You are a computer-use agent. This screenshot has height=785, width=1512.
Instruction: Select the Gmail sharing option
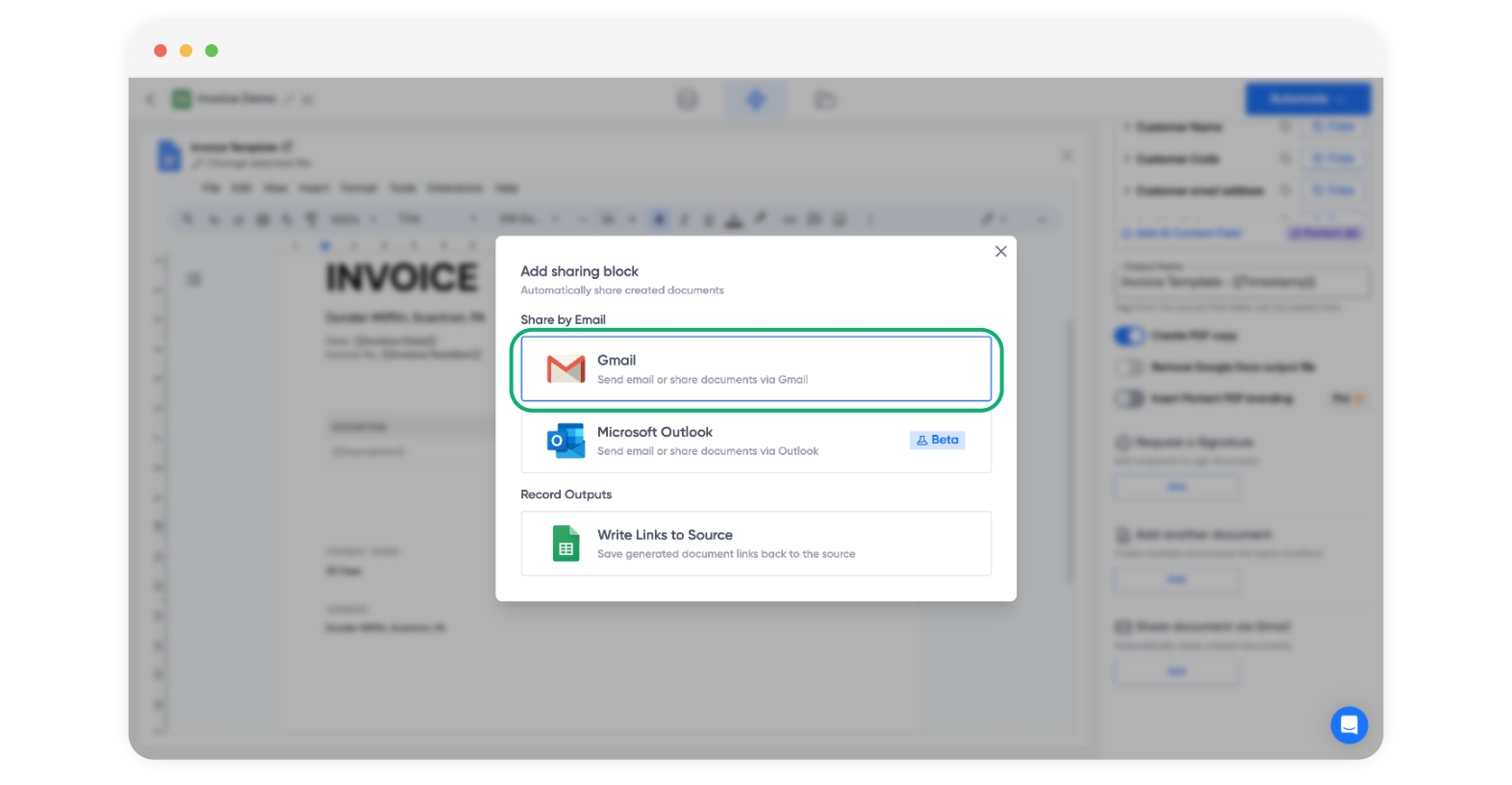click(x=755, y=368)
